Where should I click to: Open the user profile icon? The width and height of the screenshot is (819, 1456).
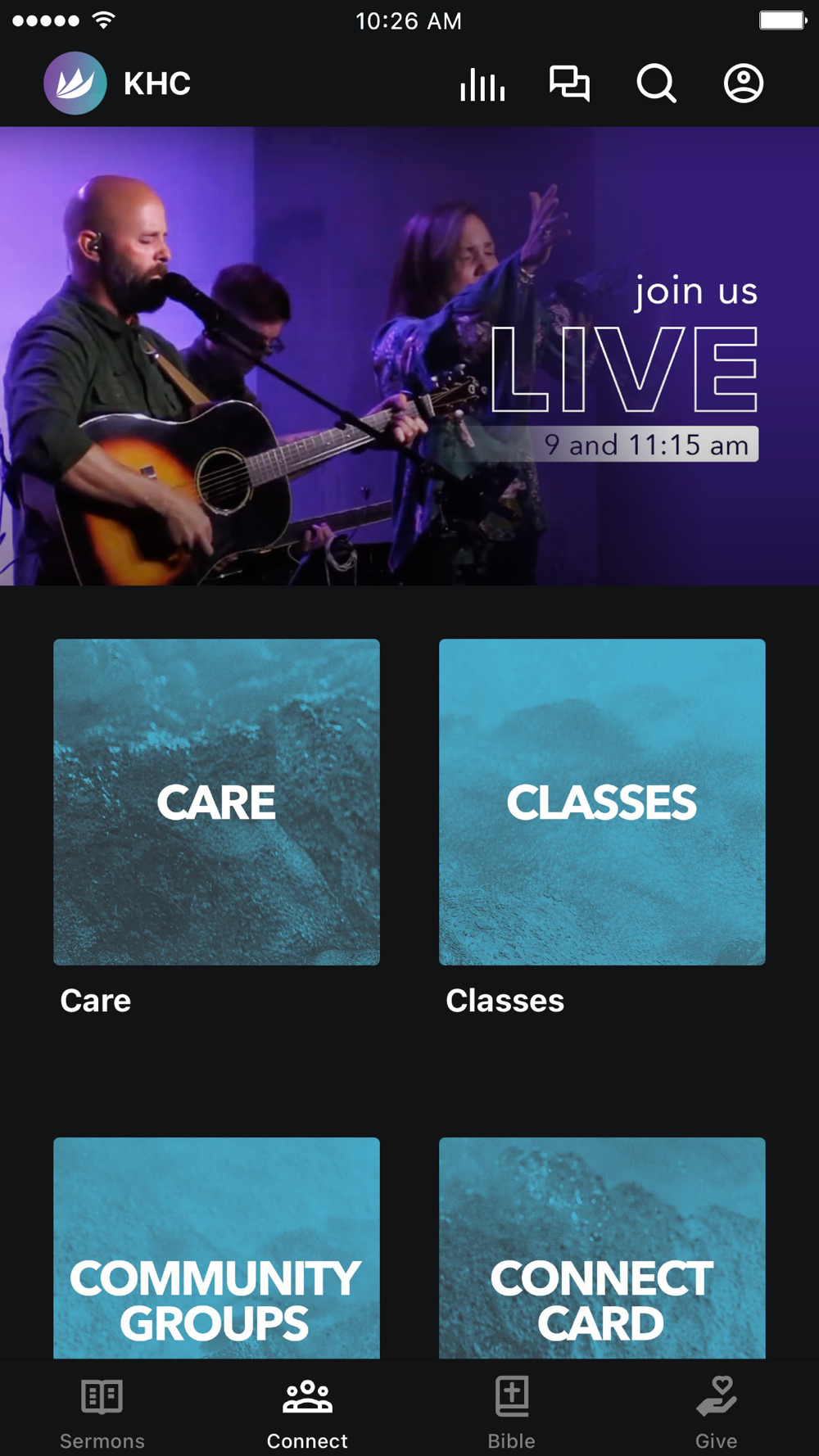tap(744, 84)
